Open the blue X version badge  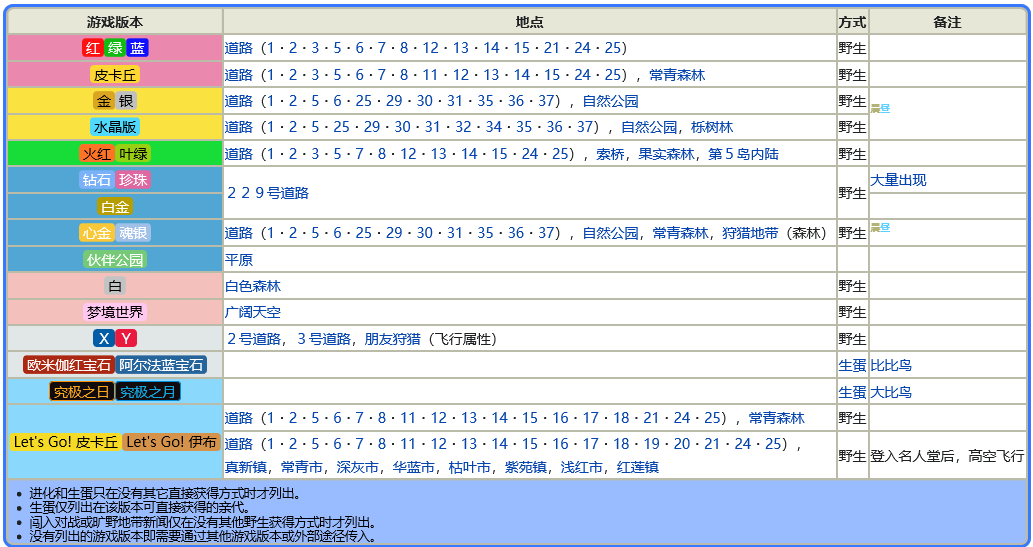pos(104,339)
